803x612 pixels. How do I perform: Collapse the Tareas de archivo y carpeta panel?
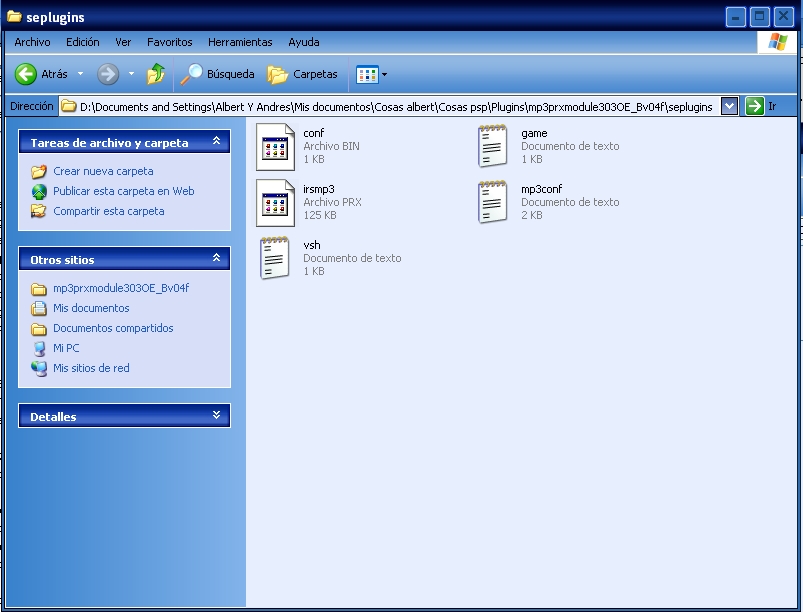216,143
